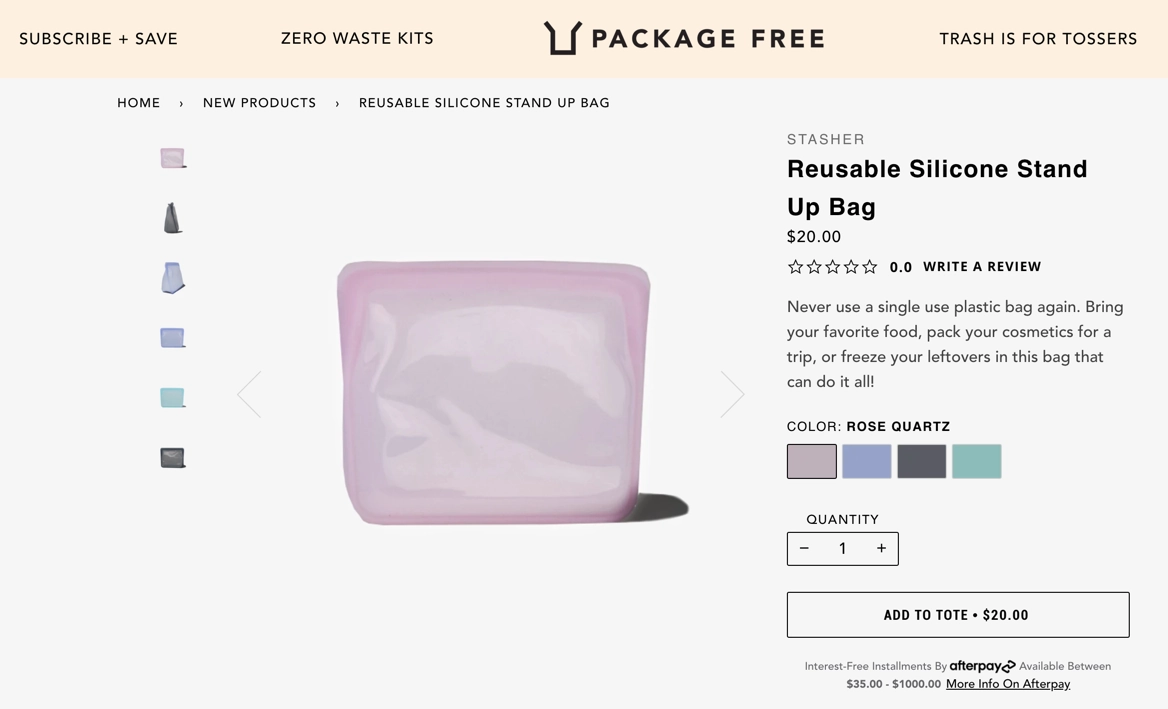Click the breadcrumb separator arrow after HOME

[x=181, y=102]
